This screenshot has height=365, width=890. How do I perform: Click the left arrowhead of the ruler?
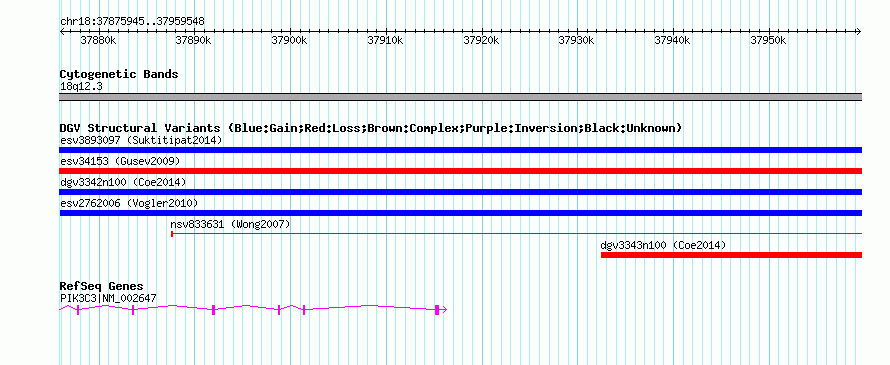point(62,32)
